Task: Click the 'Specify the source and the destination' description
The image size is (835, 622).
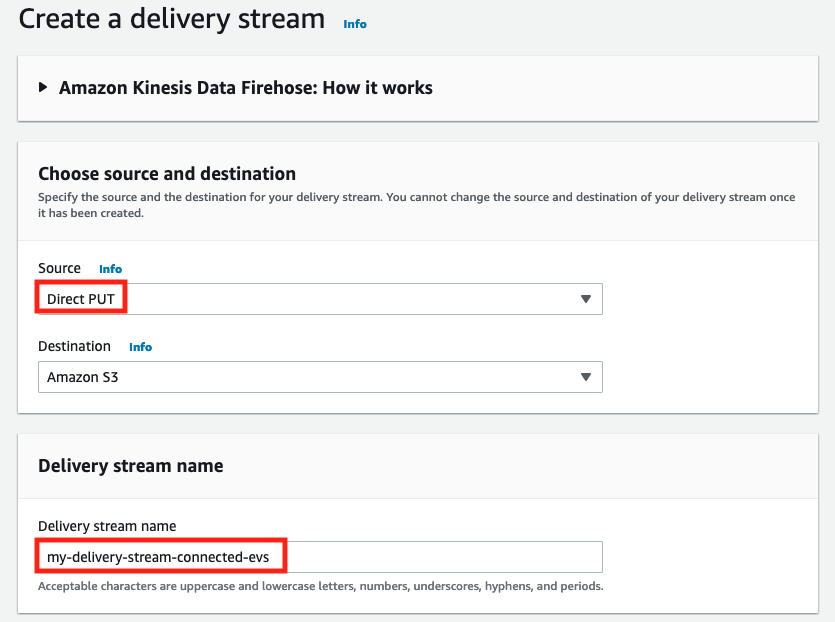Action: (416, 205)
